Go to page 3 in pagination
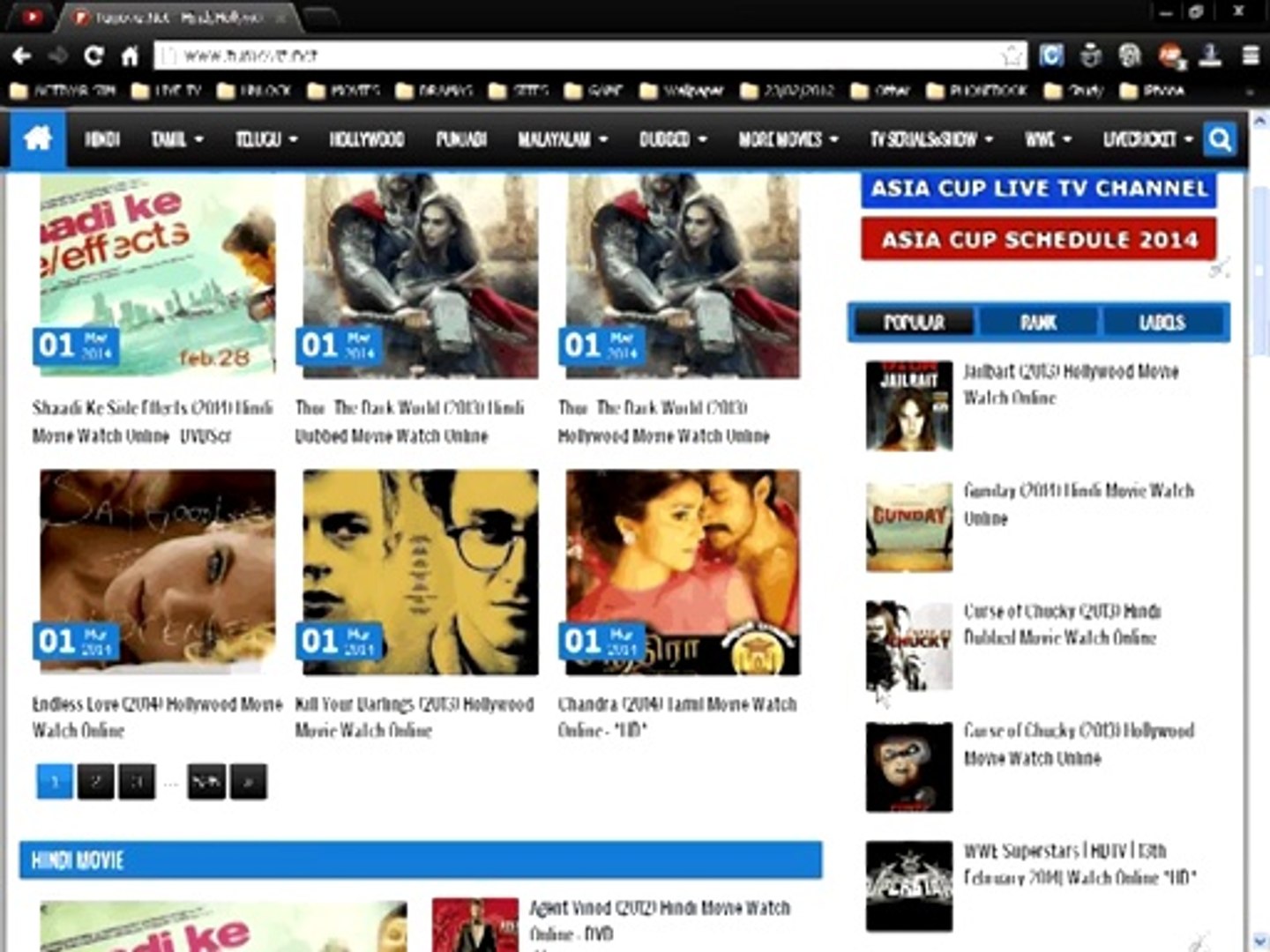Viewport: 1270px width, 952px height. [137, 781]
